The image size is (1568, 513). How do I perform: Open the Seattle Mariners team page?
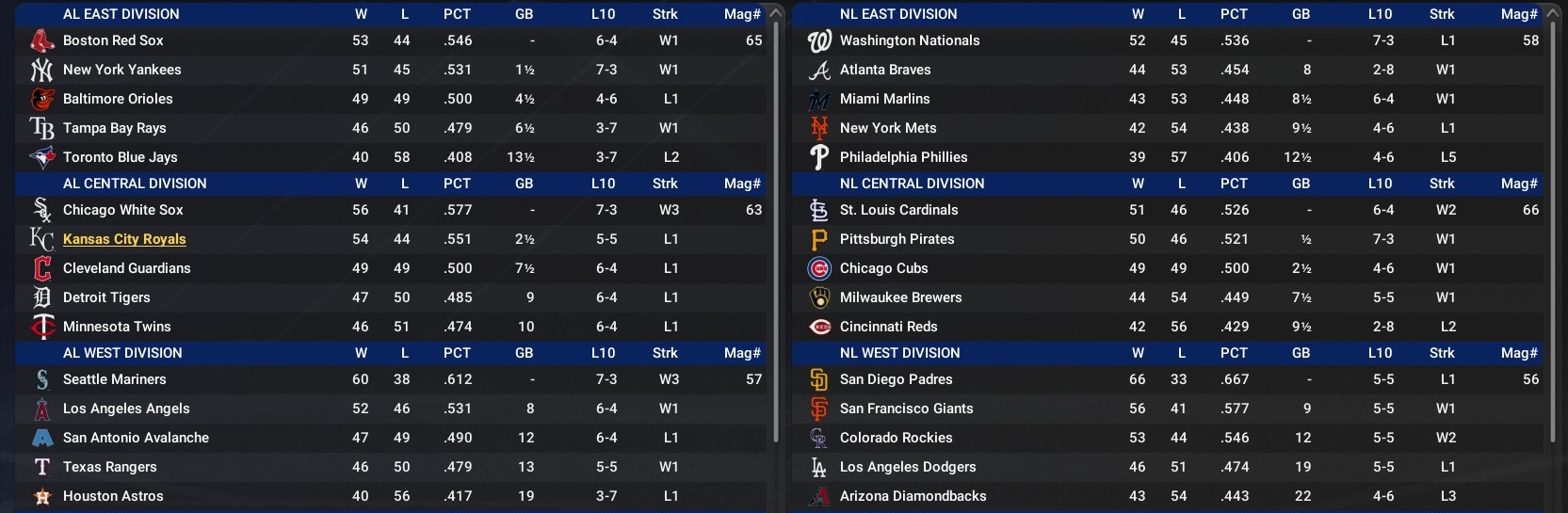(114, 379)
